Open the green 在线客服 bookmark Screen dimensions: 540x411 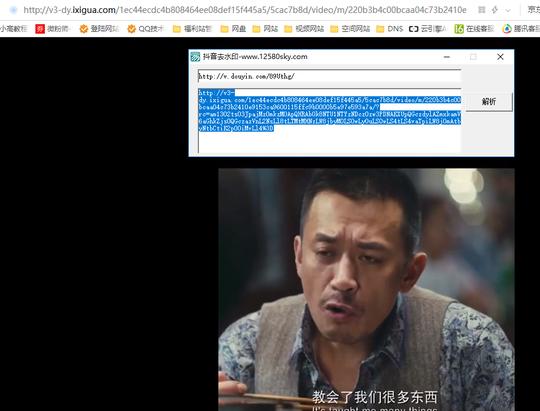(x=474, y=29)
